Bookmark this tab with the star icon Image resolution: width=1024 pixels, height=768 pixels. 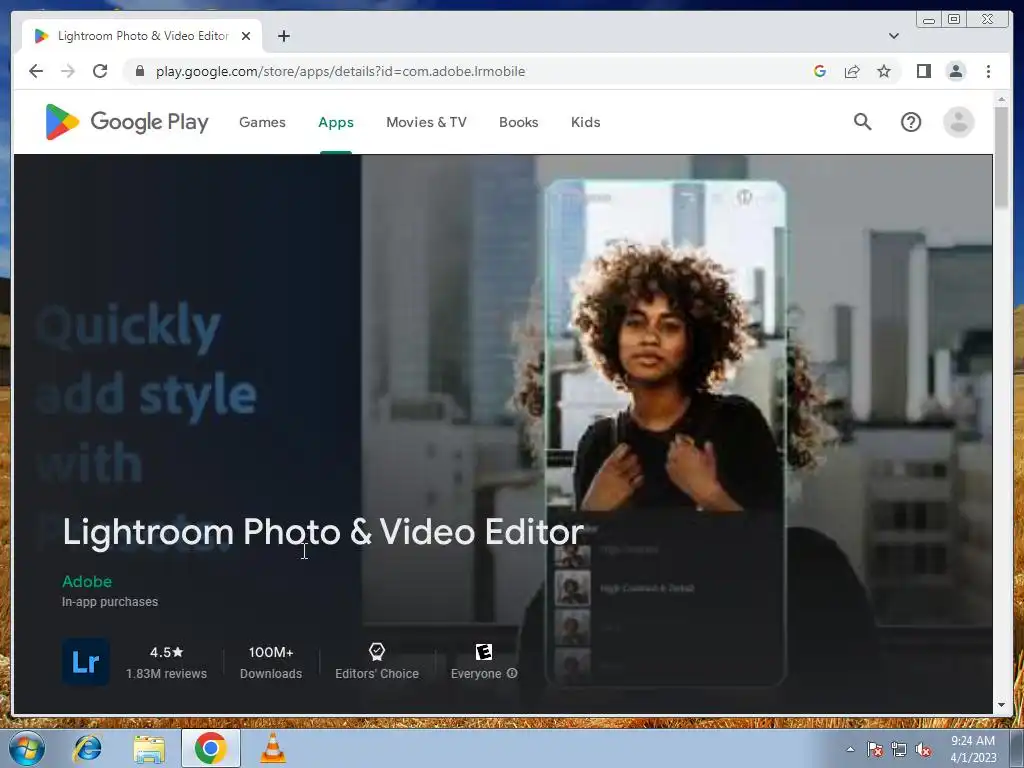pos(884,71)
